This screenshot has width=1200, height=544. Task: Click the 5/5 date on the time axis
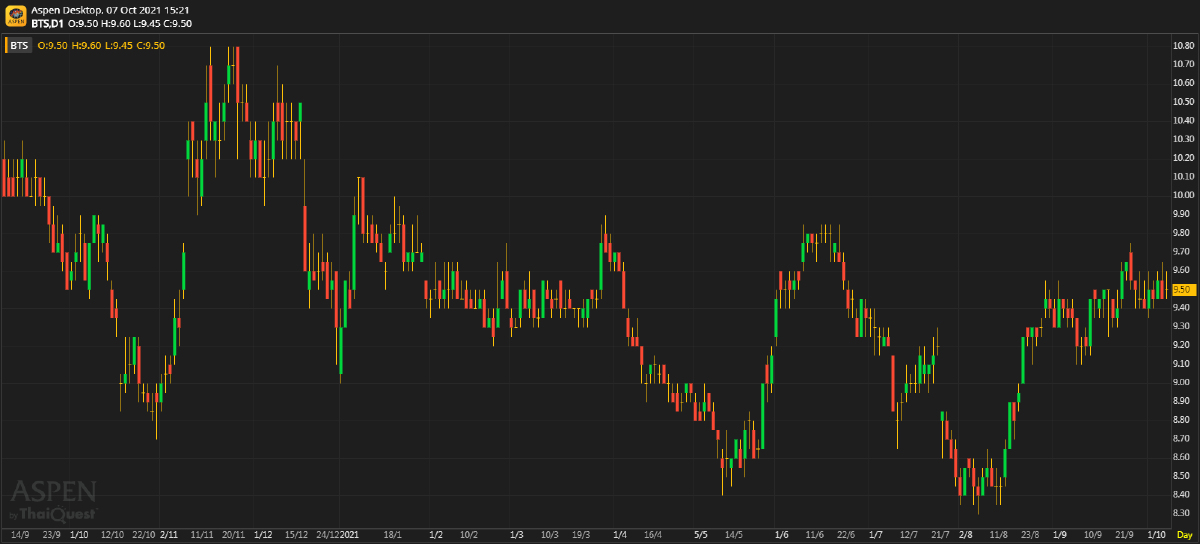701,535
